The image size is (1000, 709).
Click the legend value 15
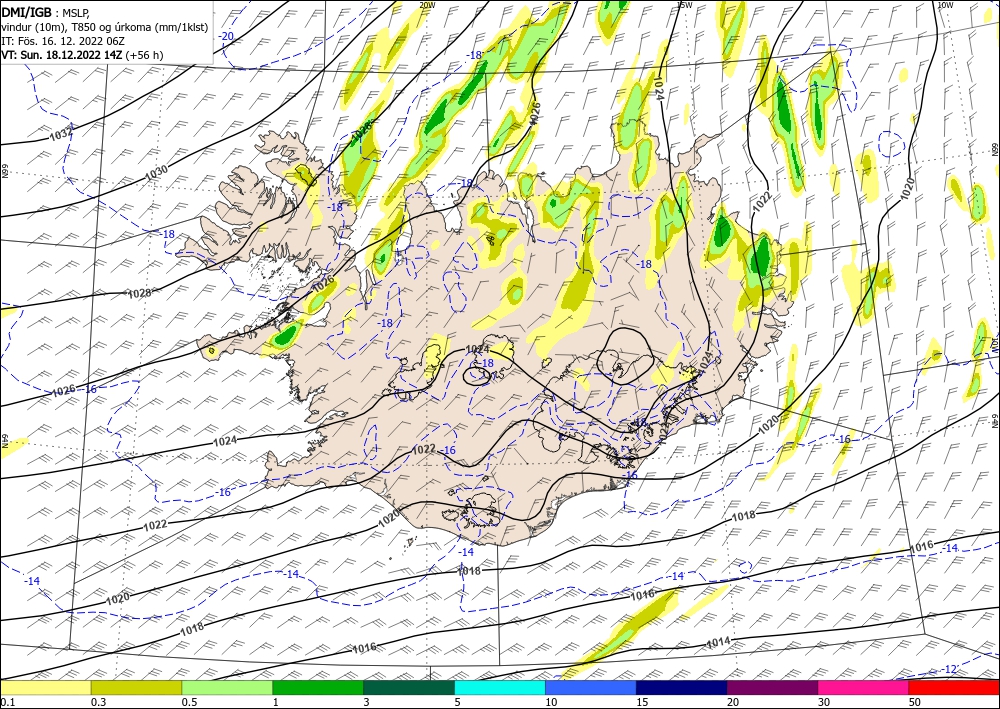point(642,702)
